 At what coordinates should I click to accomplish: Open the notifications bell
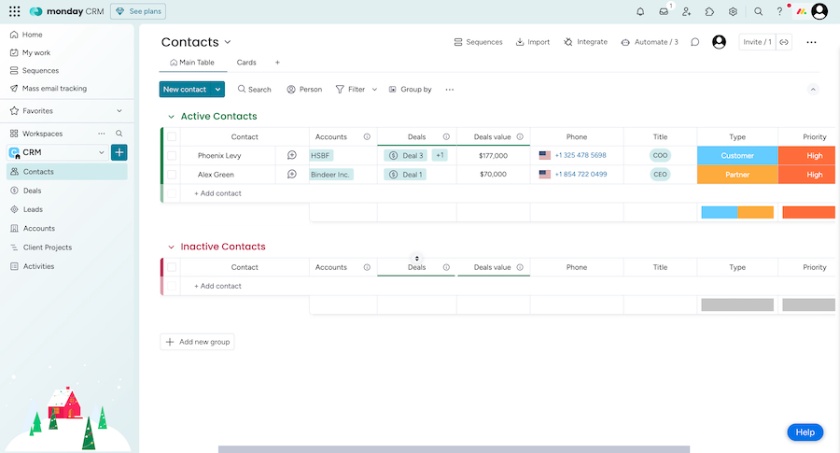(640, 11)
